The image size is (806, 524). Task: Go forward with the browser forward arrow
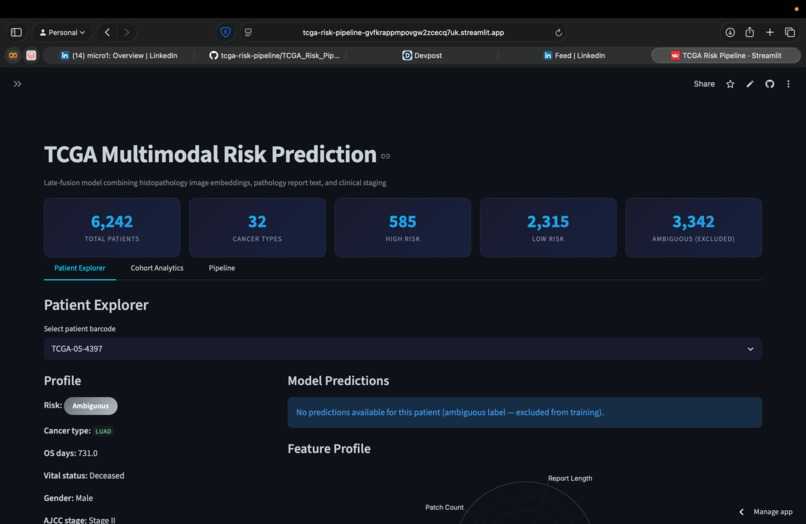(126, 32)
